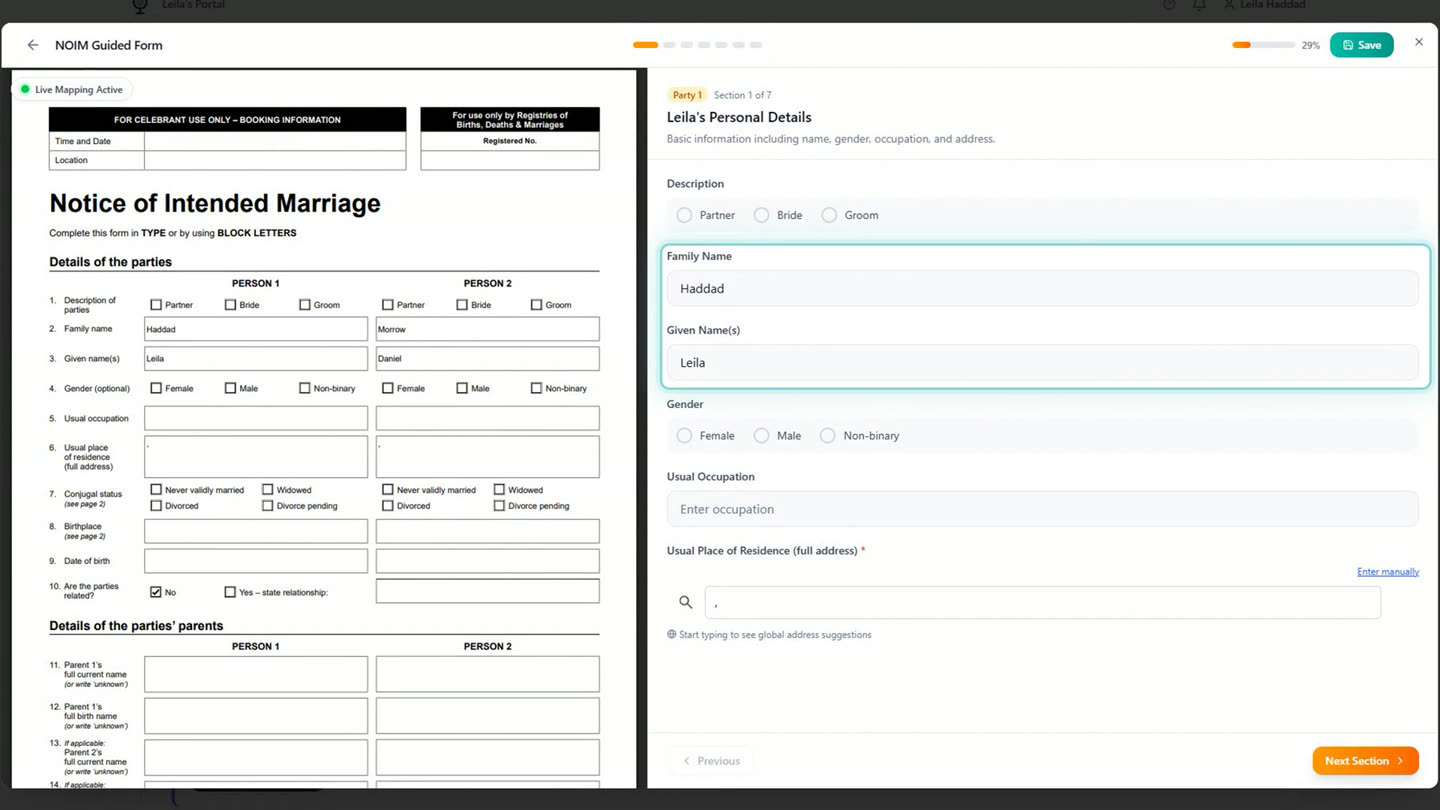Choose Male under Gender
This screenshot has width=1440, height=810.
point(761,436)
